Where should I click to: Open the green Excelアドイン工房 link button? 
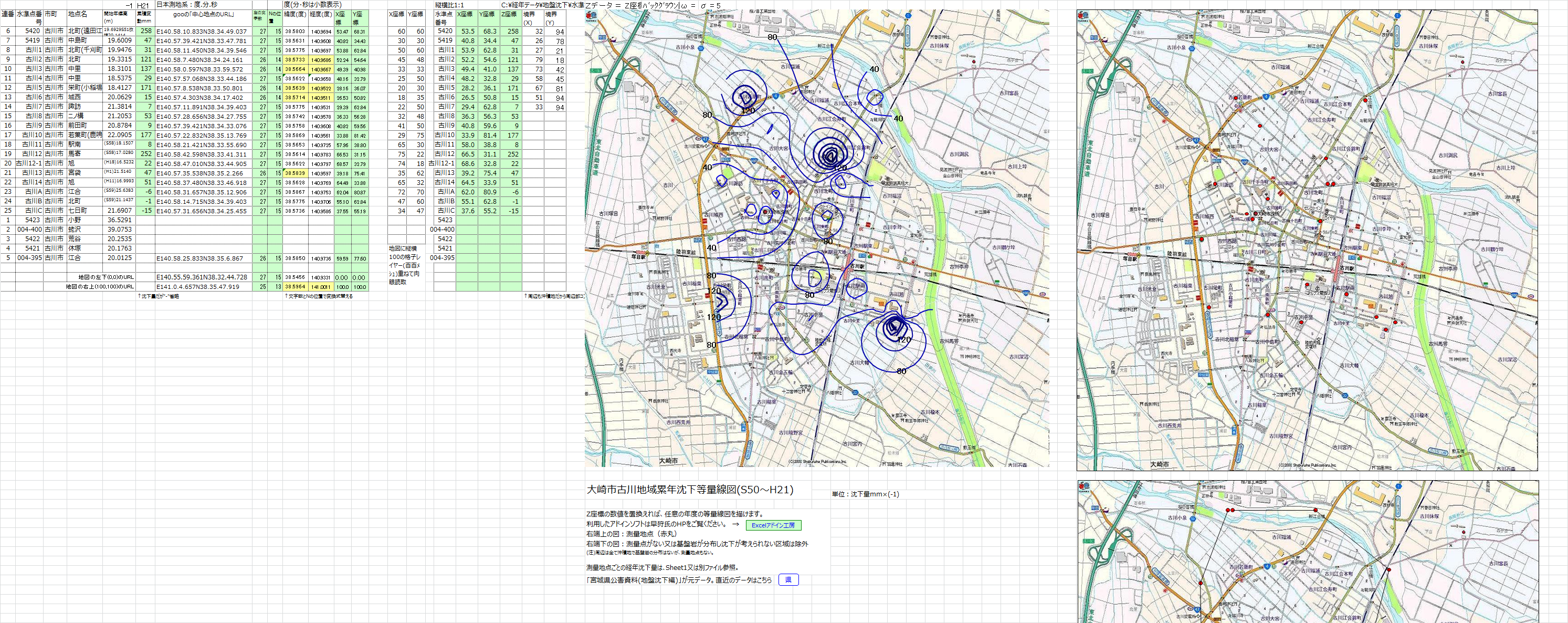(773, 525)
